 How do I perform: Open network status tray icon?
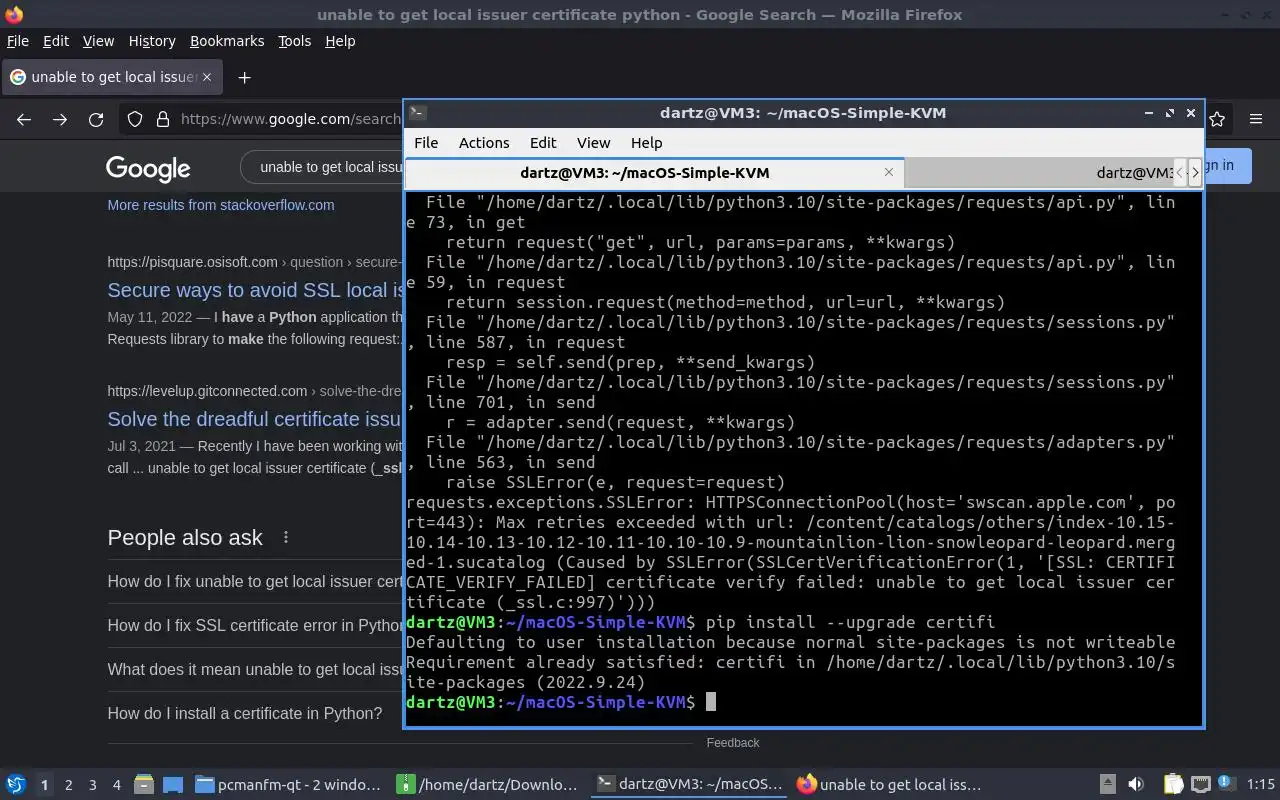pyautogui.click(x=1200, y=785)
